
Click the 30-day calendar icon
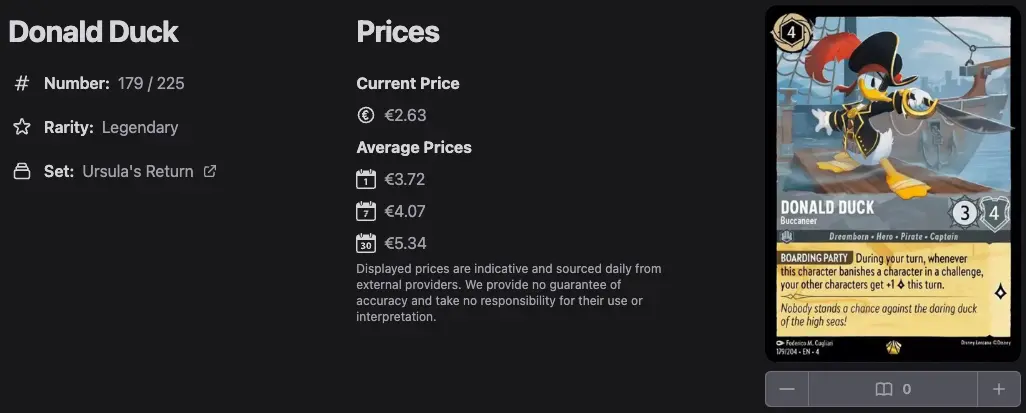pos(366,243)
